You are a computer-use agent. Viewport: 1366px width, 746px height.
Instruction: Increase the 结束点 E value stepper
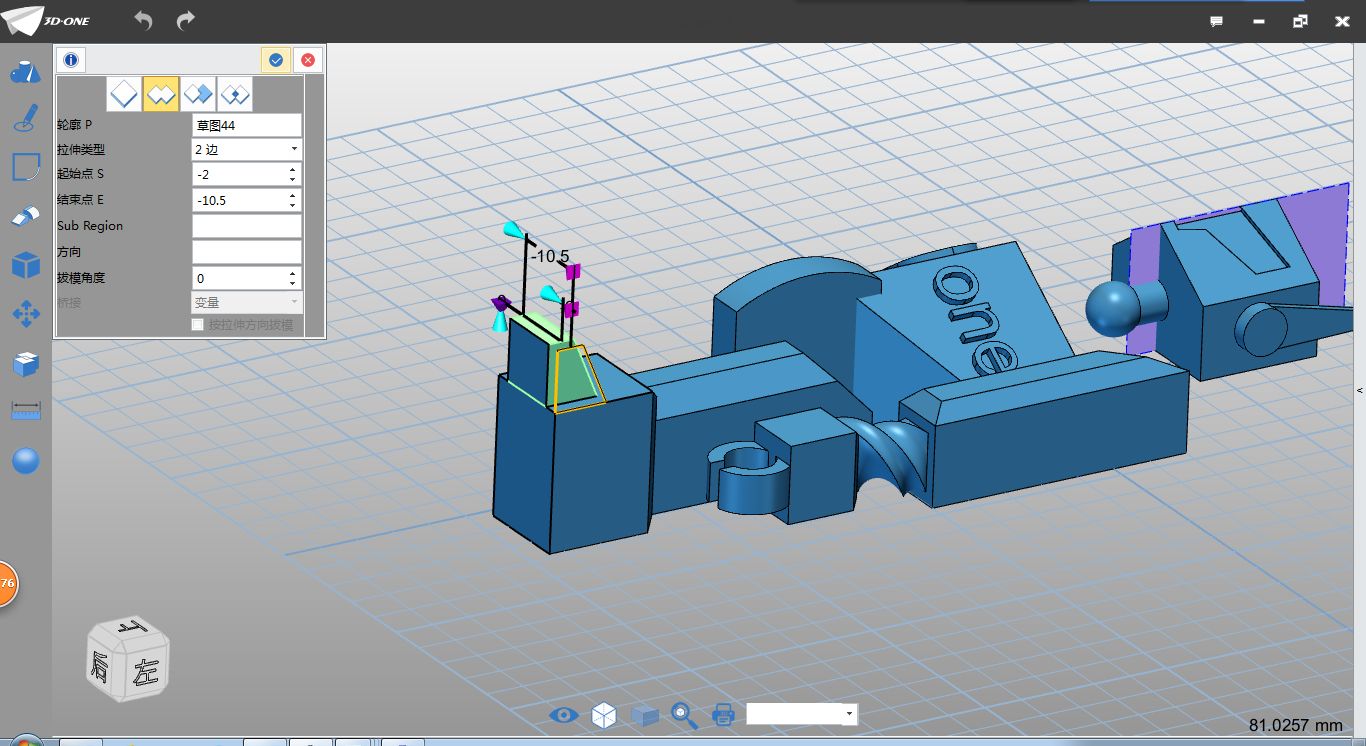(x=292, y=195)
